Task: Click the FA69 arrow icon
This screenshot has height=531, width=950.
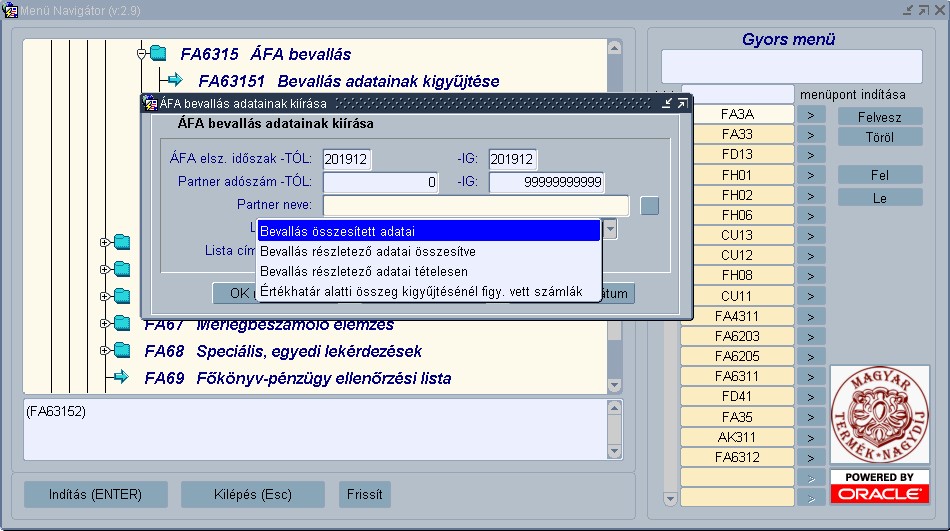Action: click(x=121, y=377)
